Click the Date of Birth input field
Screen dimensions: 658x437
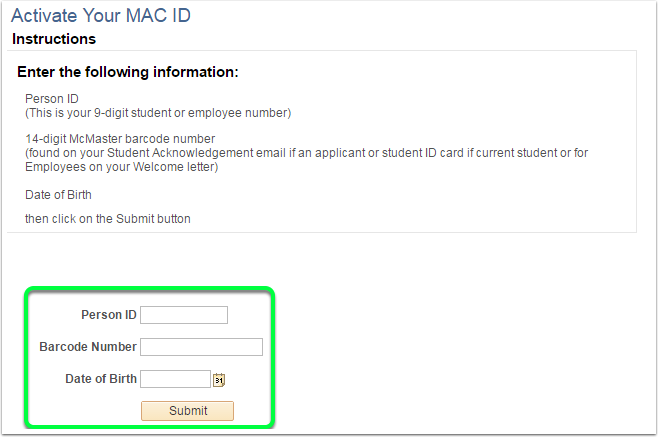(x=175, y=379)
